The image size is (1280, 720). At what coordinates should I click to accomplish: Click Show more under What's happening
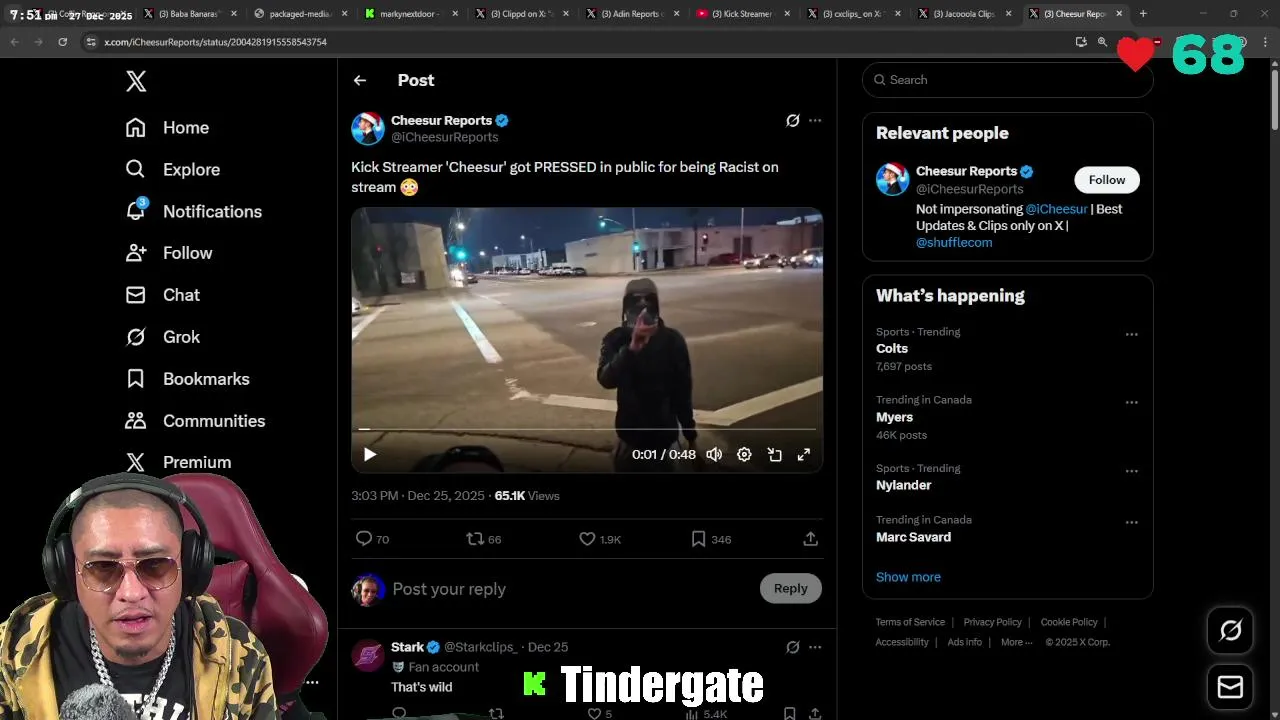tap(908, 577)
